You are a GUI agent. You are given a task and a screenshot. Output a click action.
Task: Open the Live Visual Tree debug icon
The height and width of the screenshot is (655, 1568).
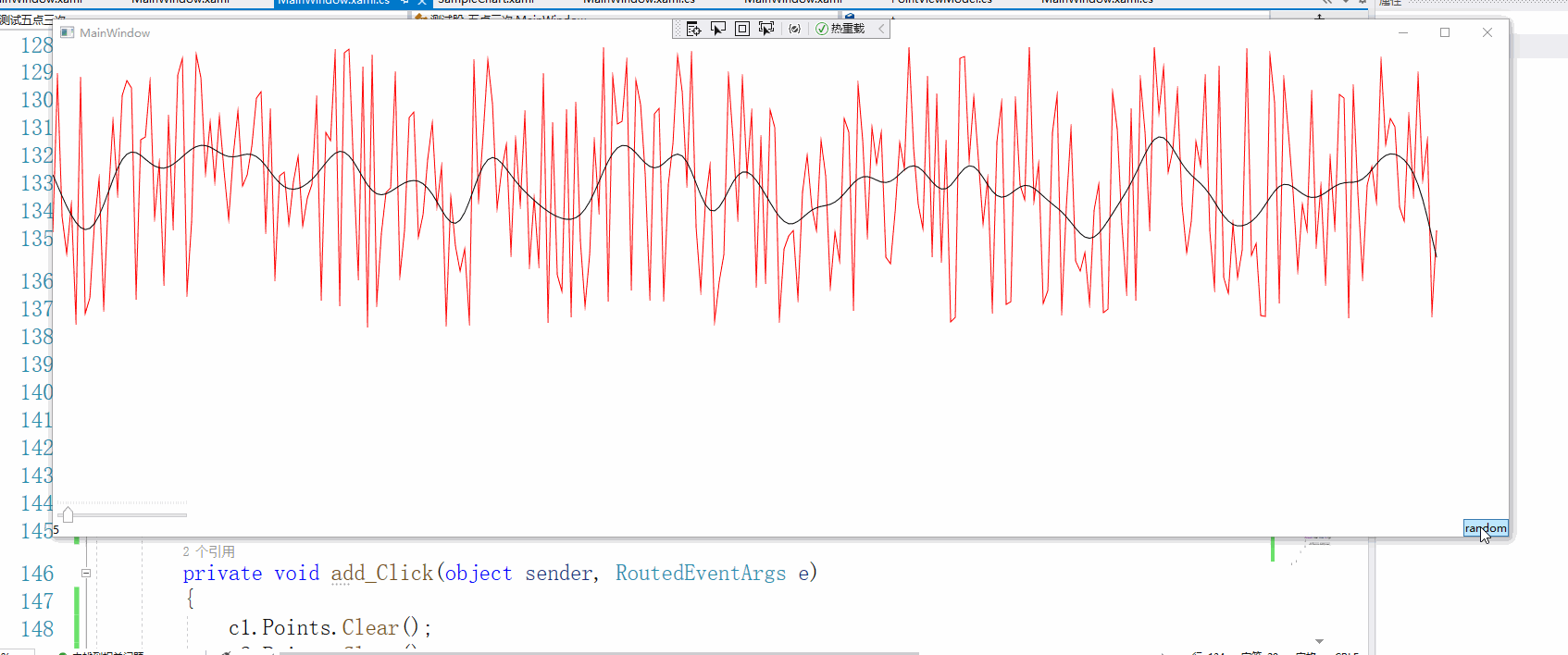point(693,29)
